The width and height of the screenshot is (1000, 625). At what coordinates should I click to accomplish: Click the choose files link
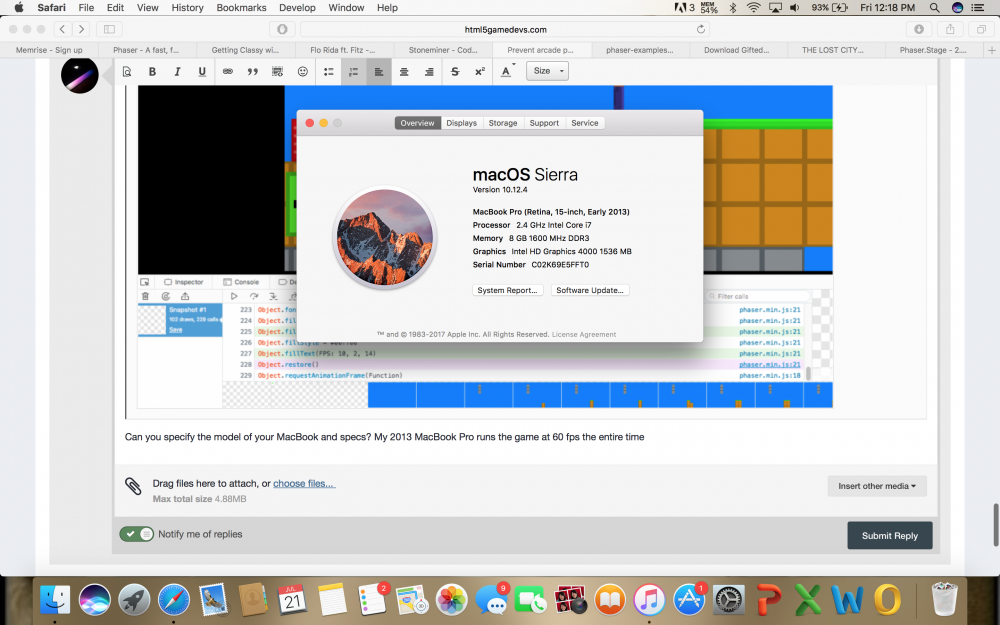click(x=304, y=483)
